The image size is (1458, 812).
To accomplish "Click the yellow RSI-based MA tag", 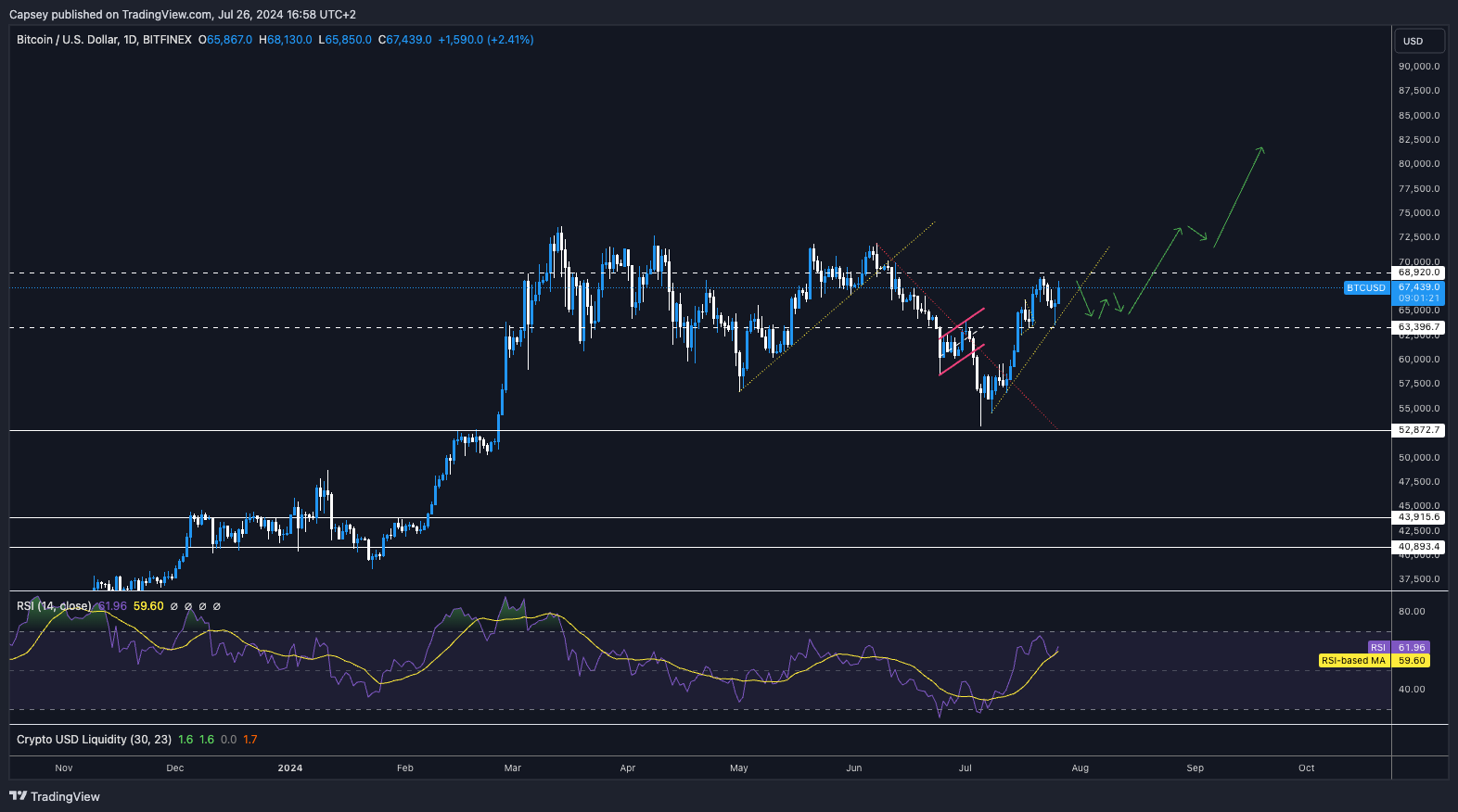I will click(x=1354, y=661).
